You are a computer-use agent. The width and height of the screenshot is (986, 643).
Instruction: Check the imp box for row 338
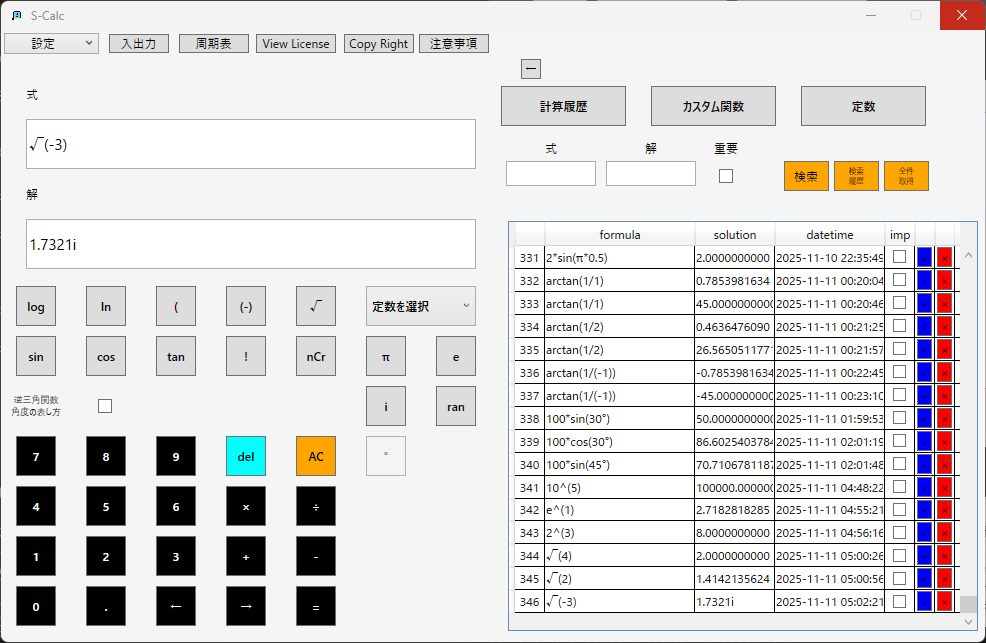[x=900, y=416]
